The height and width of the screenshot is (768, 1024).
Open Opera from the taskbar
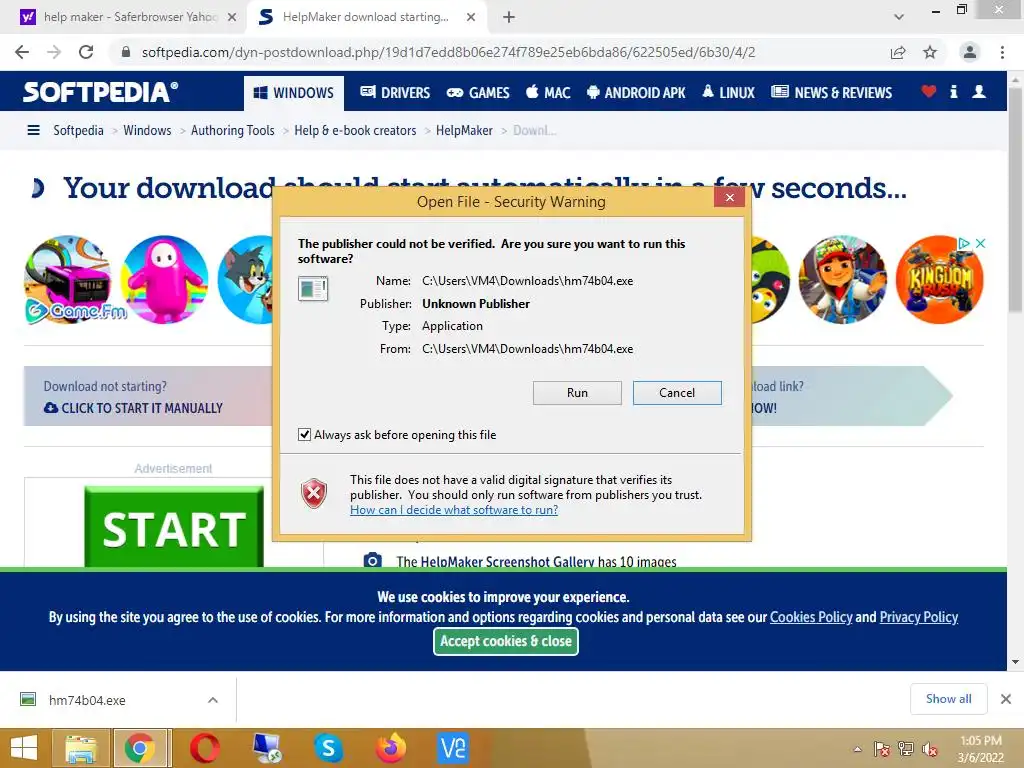pyautogui.click(x=204, y=748)
